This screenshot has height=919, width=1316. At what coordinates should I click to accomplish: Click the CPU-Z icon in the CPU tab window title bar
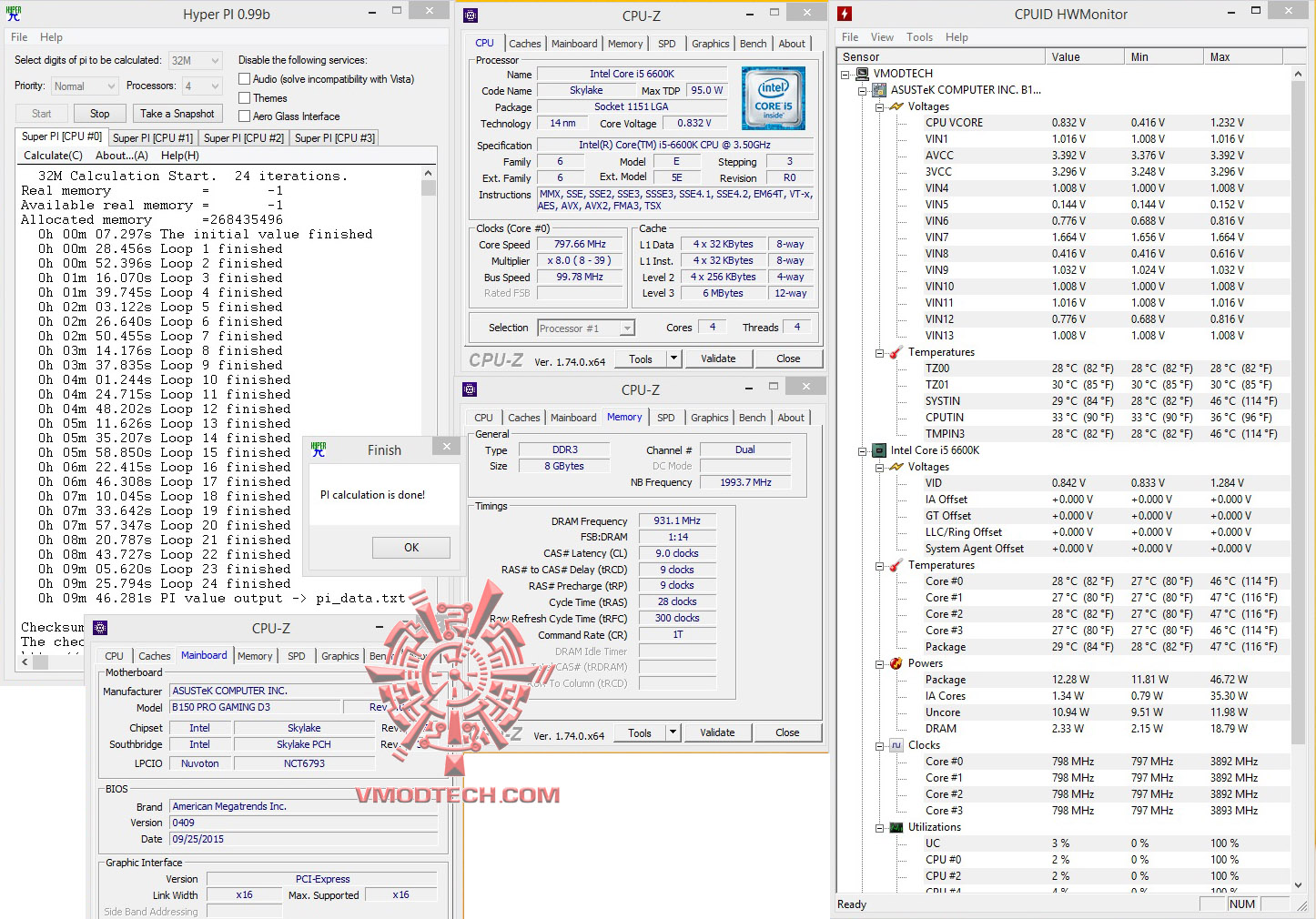471,15
